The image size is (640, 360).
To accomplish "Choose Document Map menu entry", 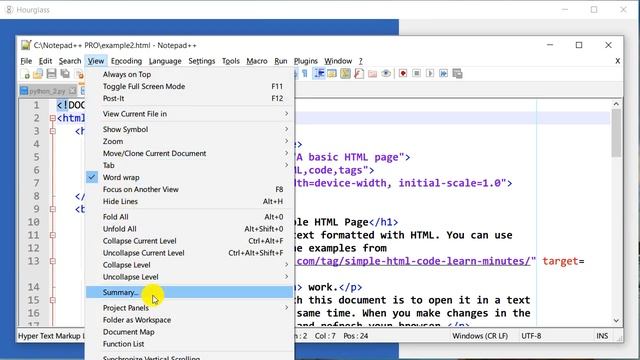I will [x=189, y=332].
